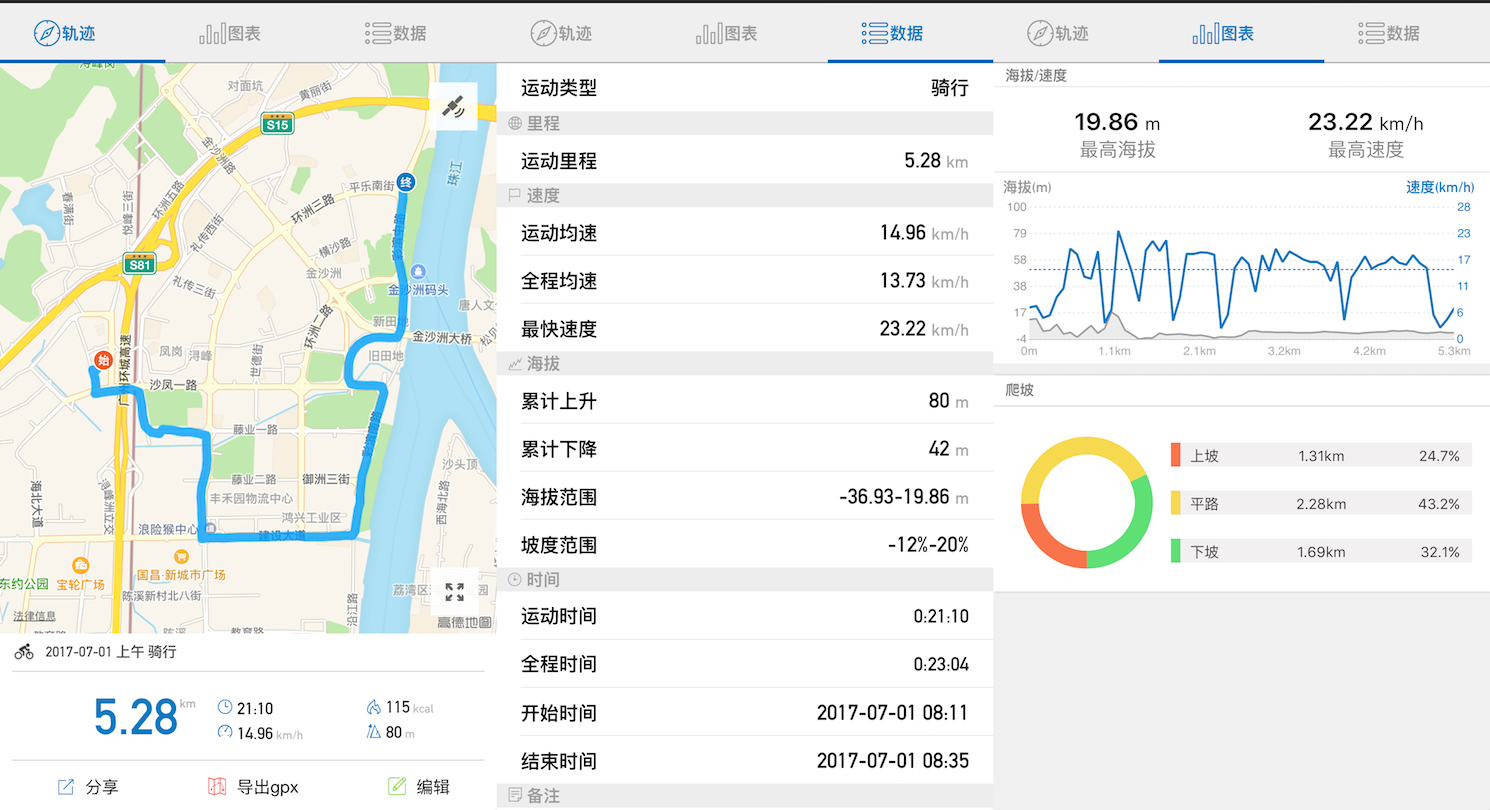This screenshot has height=810, width=1490.
Task: Click the 结束时间 row
Action: pos(745,760)
